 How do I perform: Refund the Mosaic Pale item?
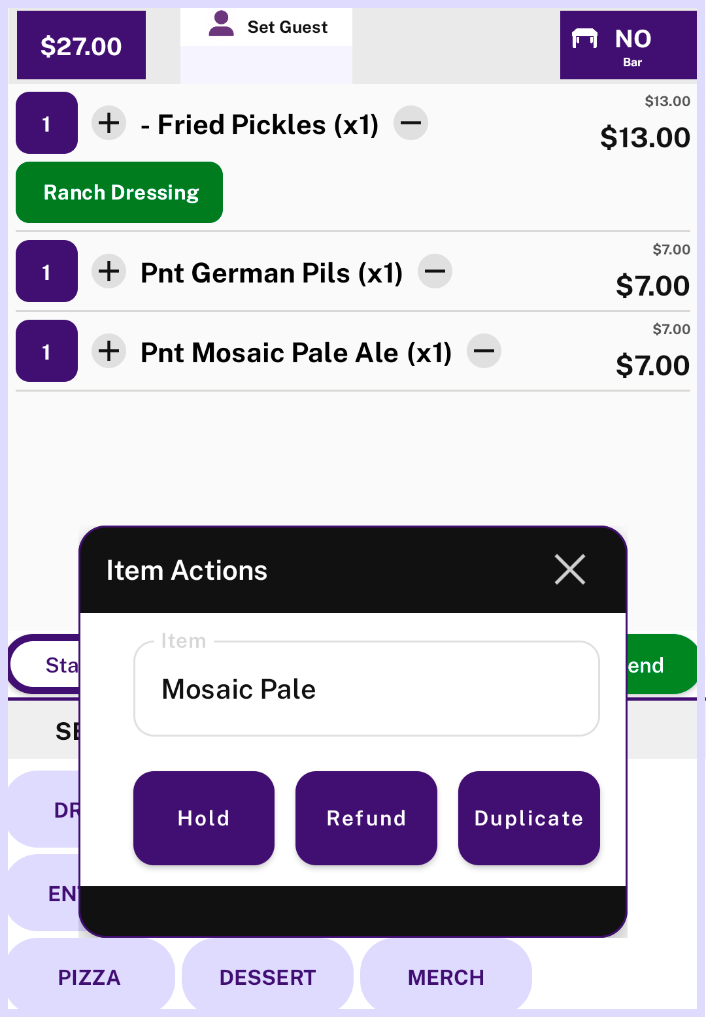pyautogui.click(x=366, y=818)
